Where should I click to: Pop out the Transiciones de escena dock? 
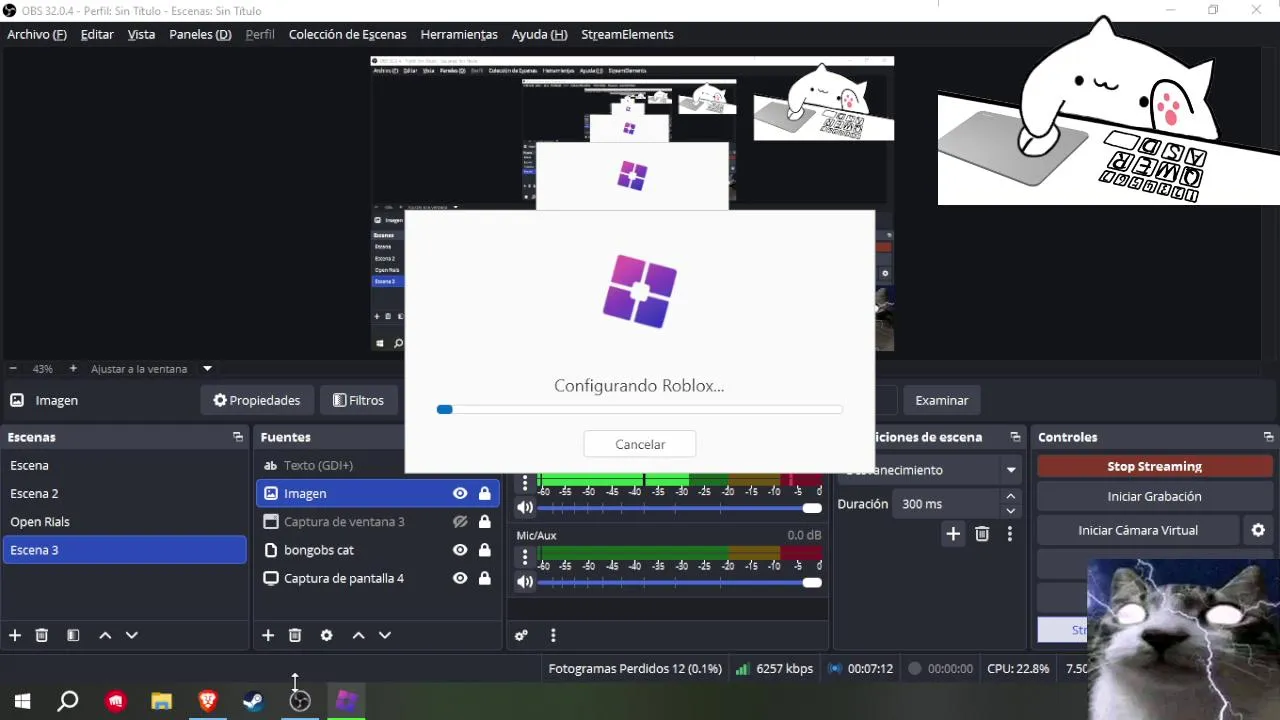pos(1015,437)
